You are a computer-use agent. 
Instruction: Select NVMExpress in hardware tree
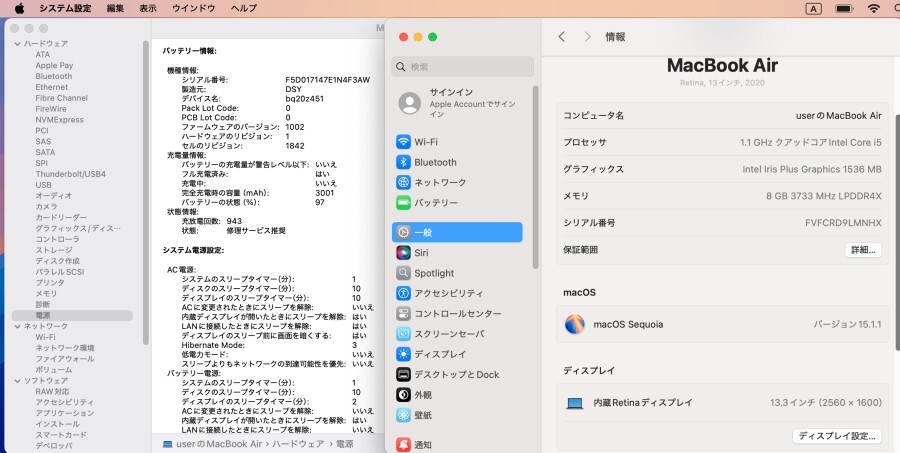59,119
